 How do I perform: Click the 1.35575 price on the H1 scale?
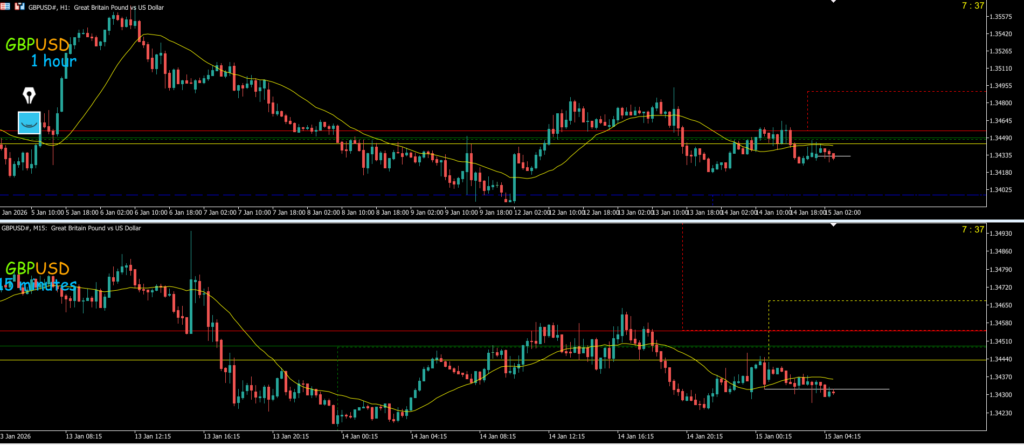pyautogui.click(x=1002, y=16)
